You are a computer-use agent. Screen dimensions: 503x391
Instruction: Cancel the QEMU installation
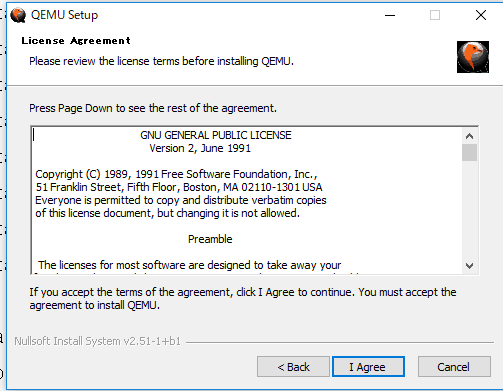pyautogui.click(x=454, y=367)
